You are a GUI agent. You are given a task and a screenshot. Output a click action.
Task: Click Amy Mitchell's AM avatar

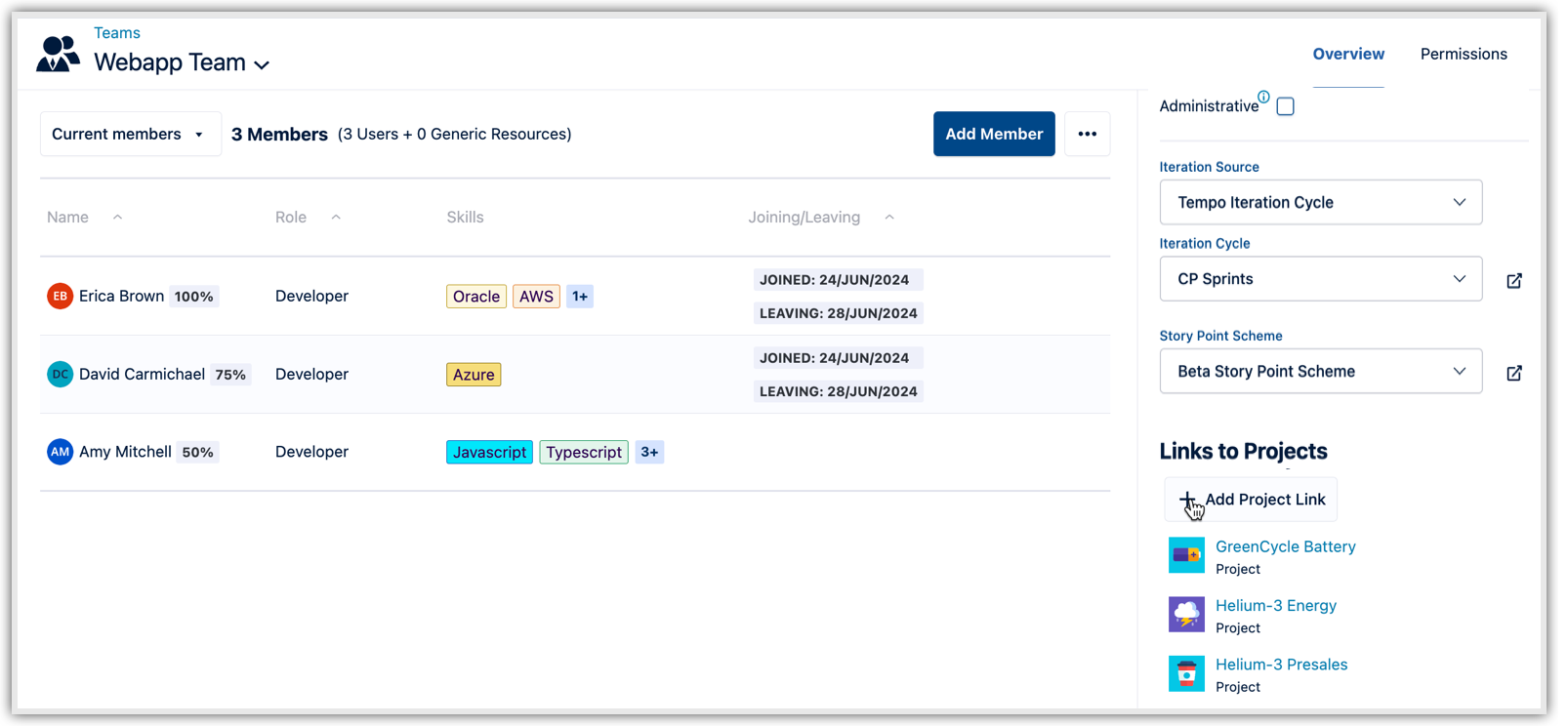tap(61, 452)
